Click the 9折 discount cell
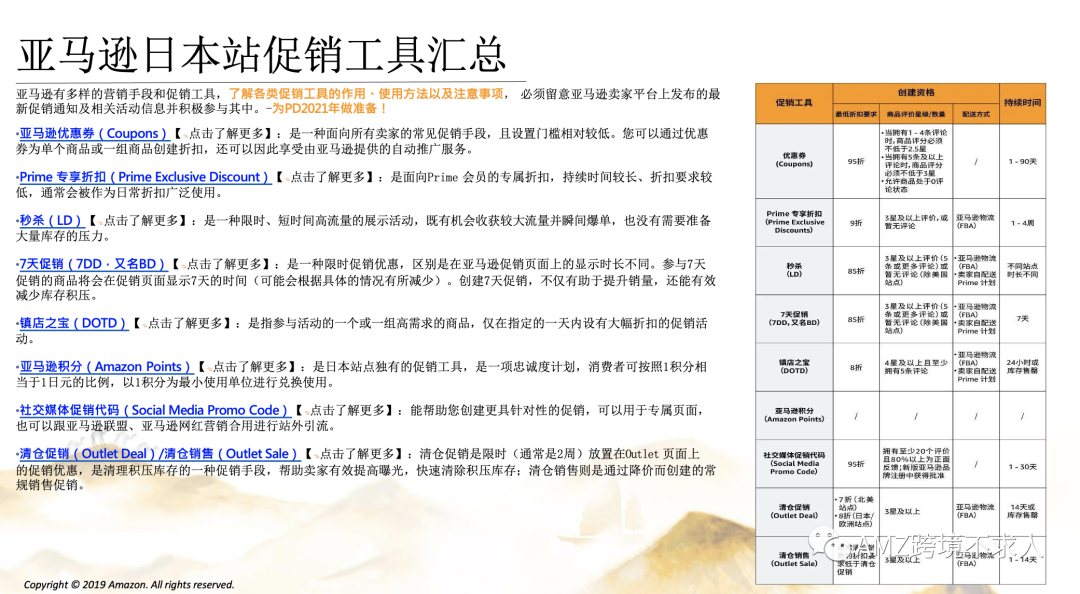Screen dimensions: 1080x594 tap(855, 223)
